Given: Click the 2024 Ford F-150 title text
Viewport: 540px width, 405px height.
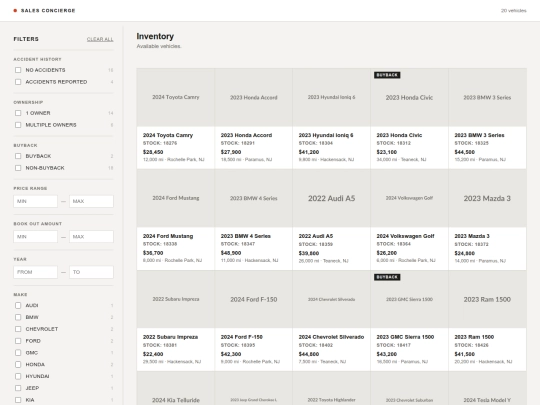Looking at the screenshot, I should (242, 337).
